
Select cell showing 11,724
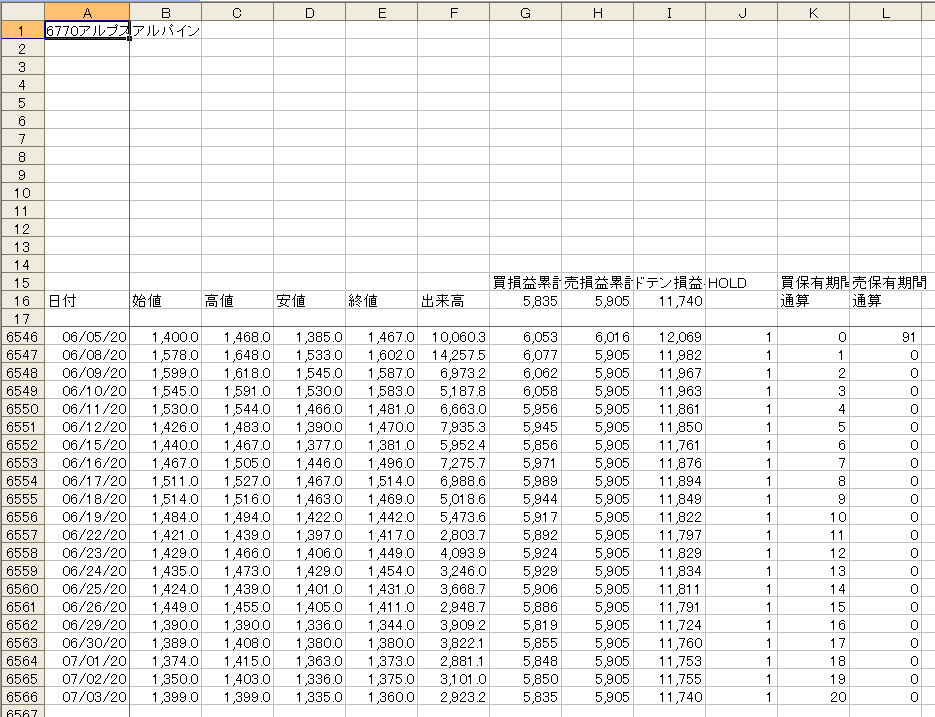(670, 625)
